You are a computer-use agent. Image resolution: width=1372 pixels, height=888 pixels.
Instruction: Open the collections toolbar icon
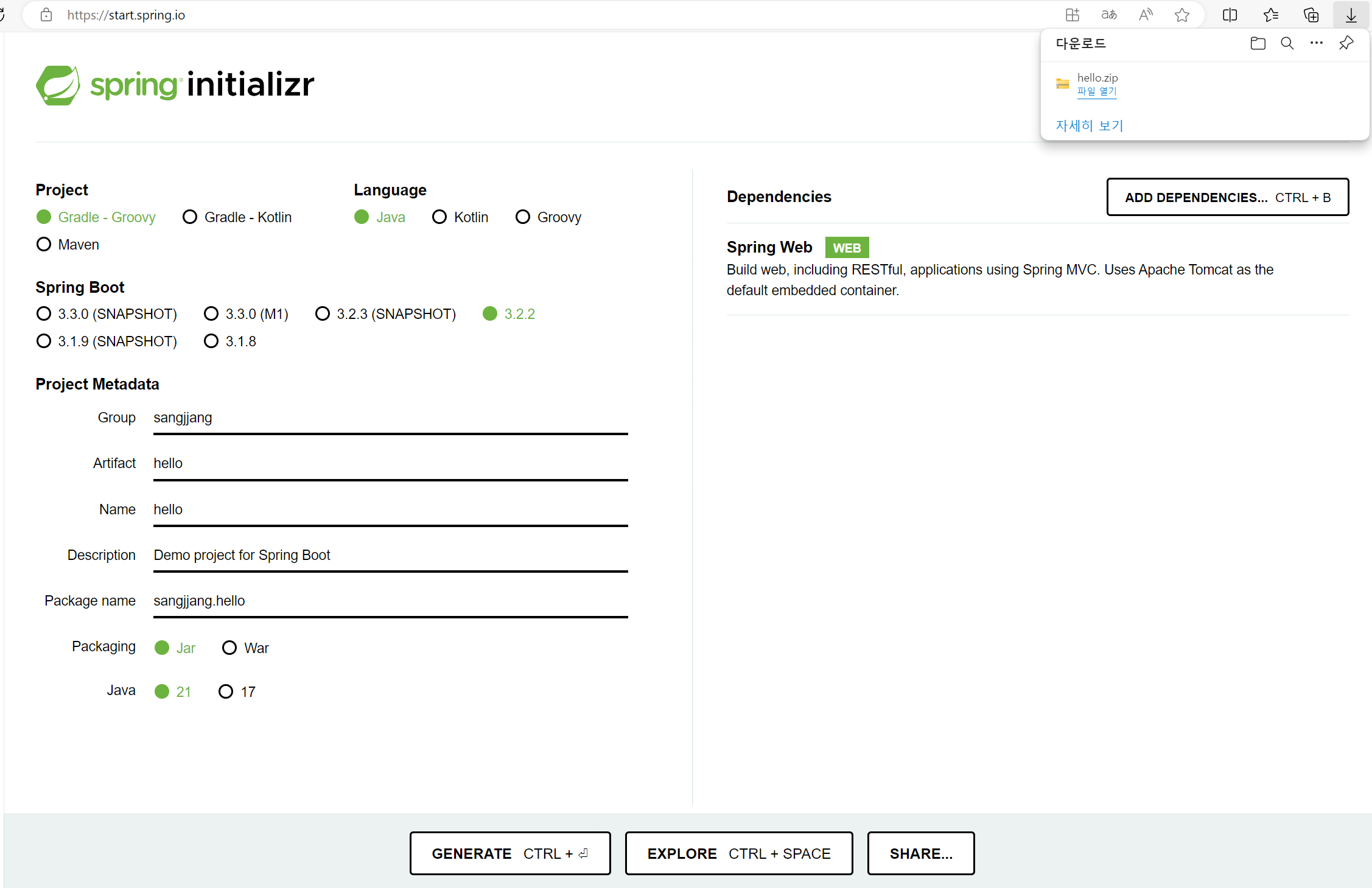click(x=1311, y=15)
